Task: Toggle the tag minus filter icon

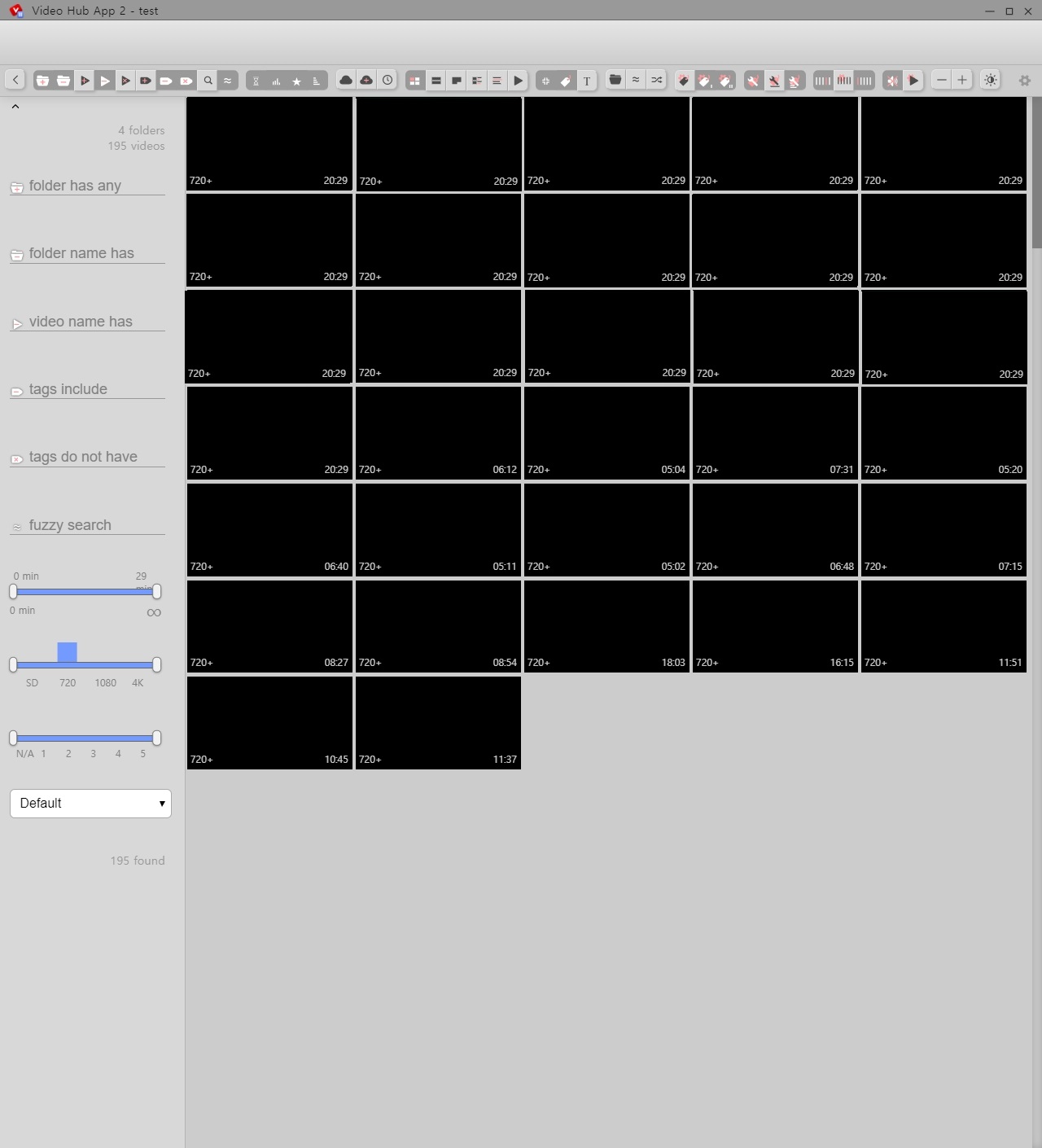Action: point(166,81)
